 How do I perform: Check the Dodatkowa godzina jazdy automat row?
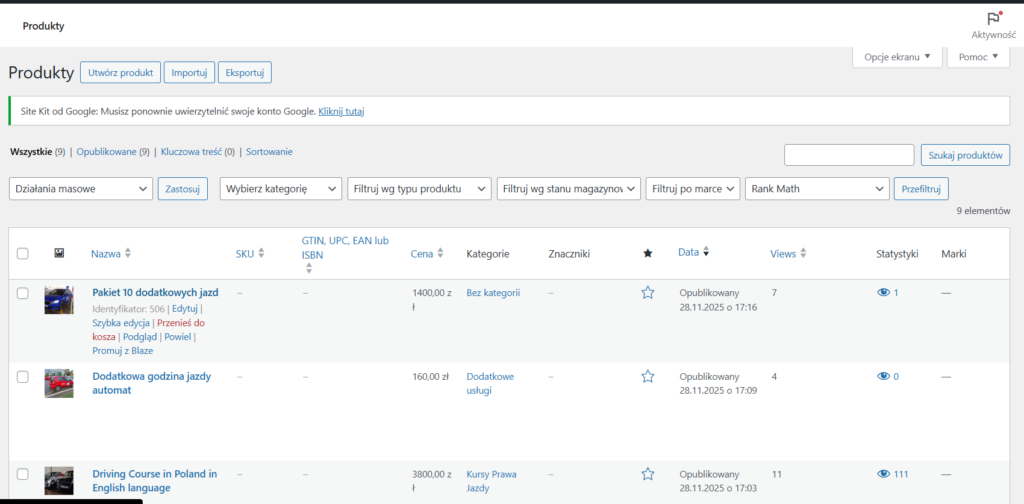[23, 376]
